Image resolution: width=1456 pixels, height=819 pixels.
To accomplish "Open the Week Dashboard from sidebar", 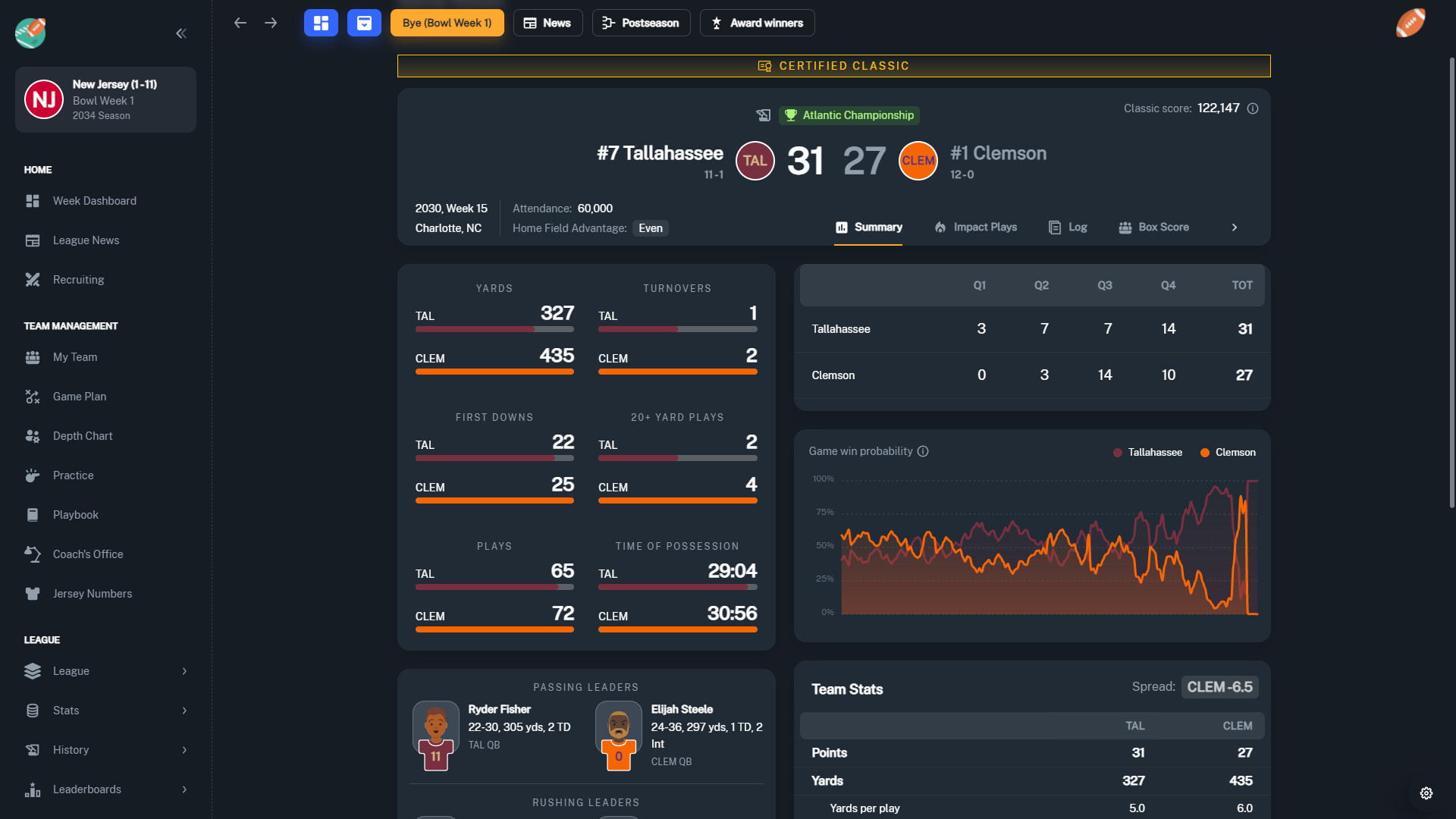I will pyautogui.click(x=94, y=200).
